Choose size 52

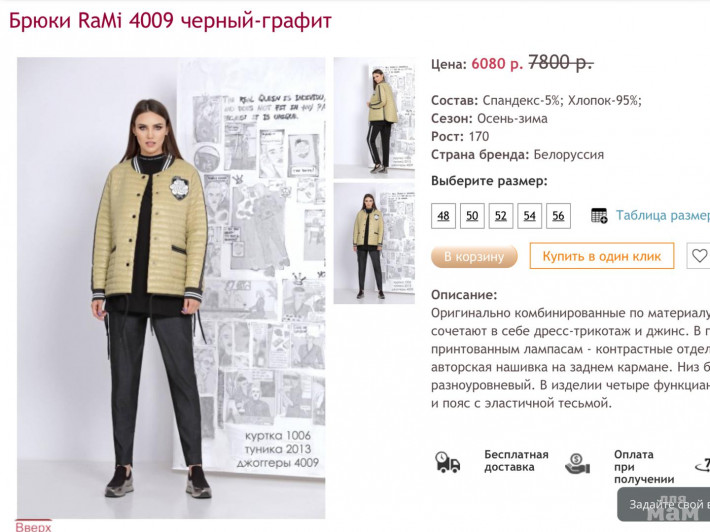click(501, 216)
